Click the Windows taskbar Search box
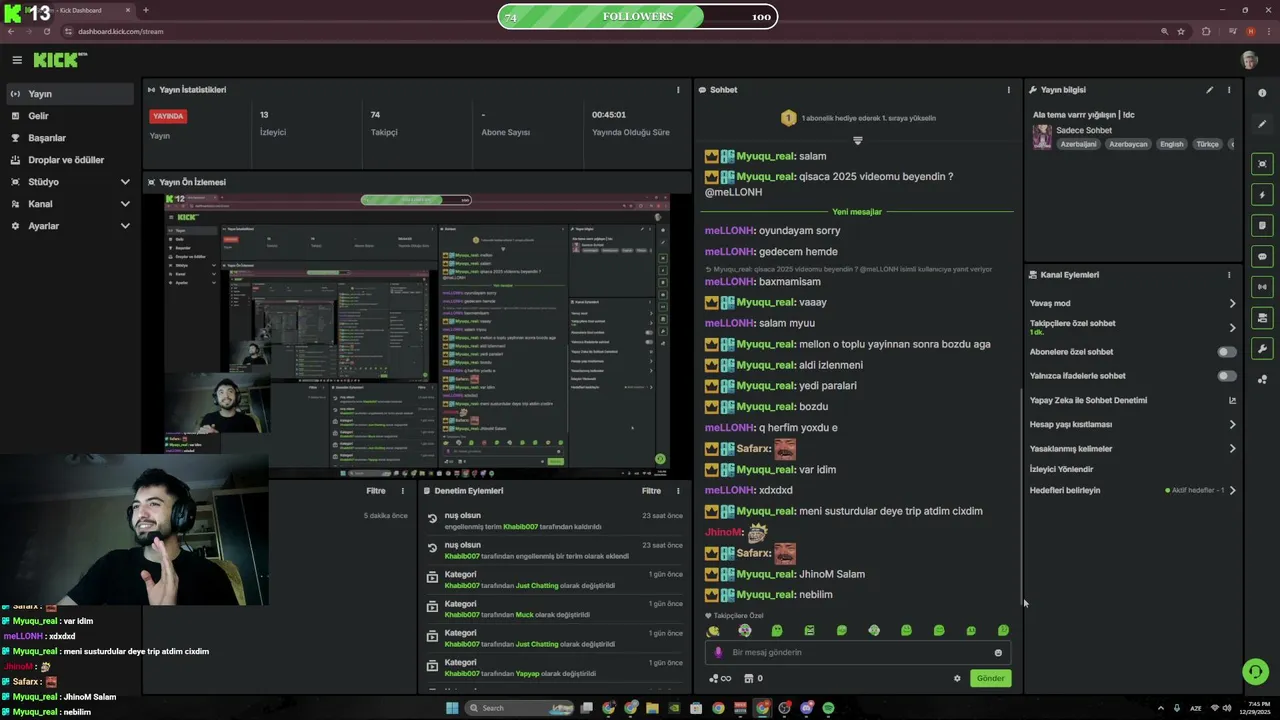 pyautogui.click(x=520, y=708)
